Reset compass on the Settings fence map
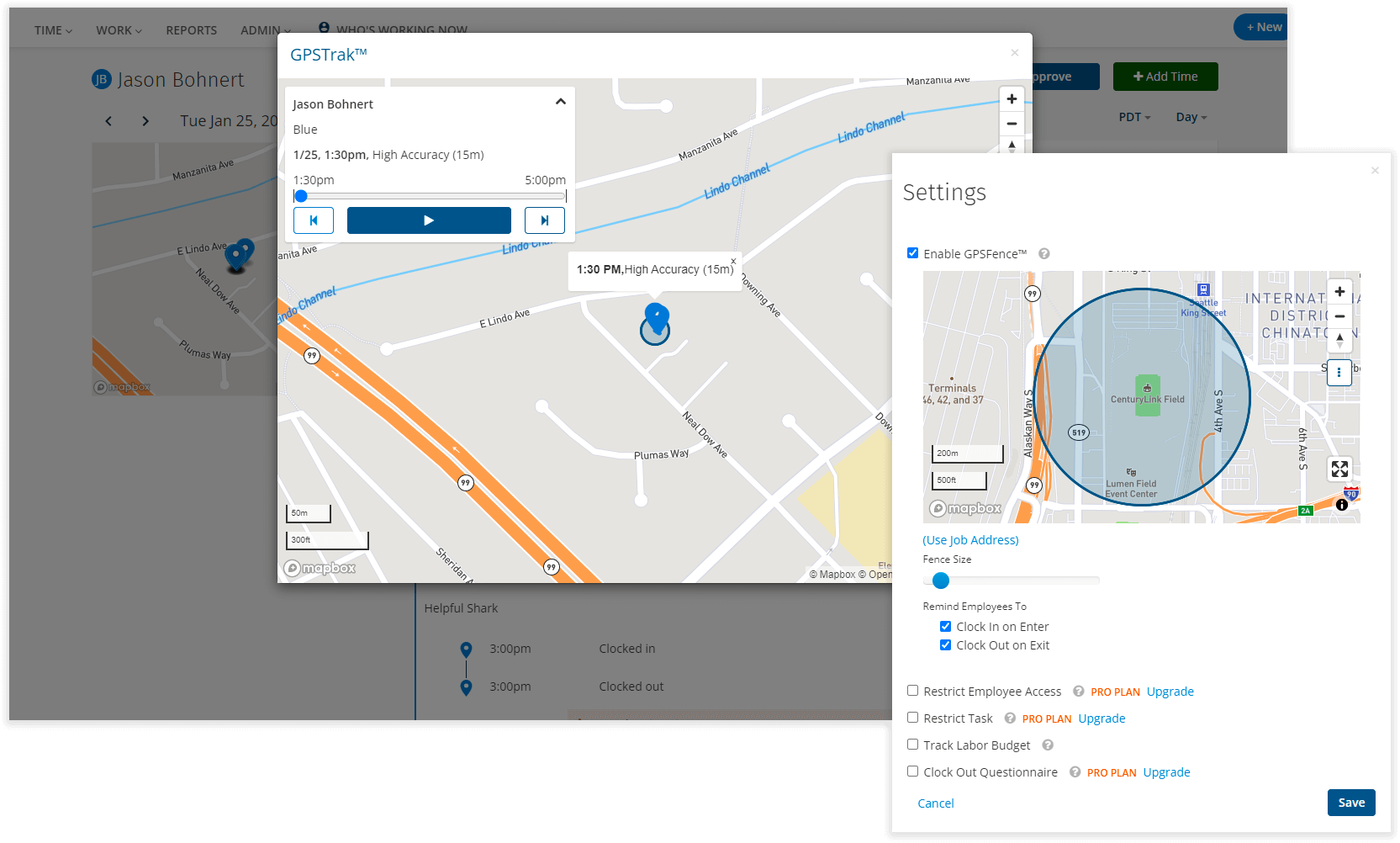Screen dimensions: 1400x843 tap(1339, 340)
